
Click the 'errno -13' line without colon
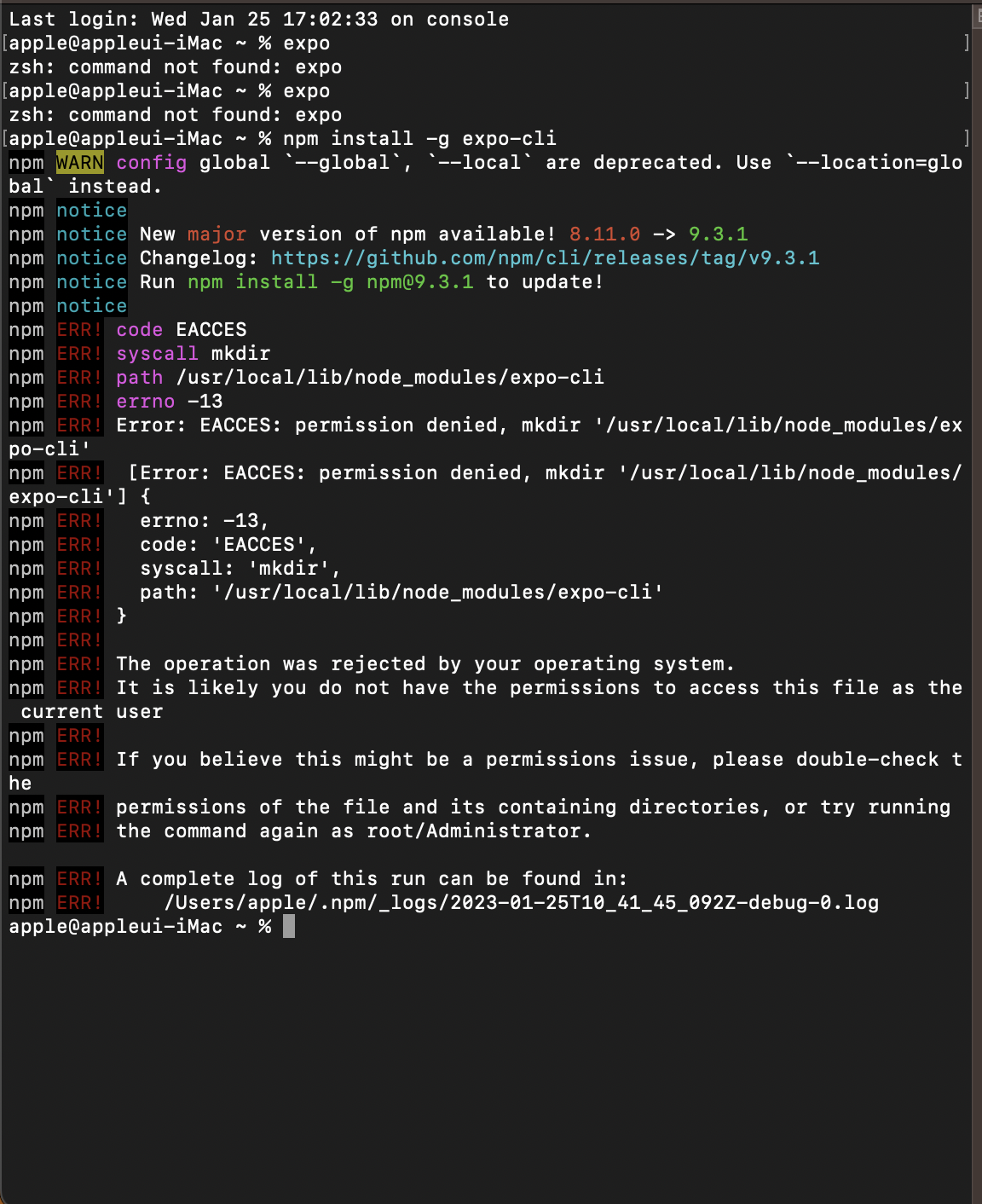[x=170, y=401]
